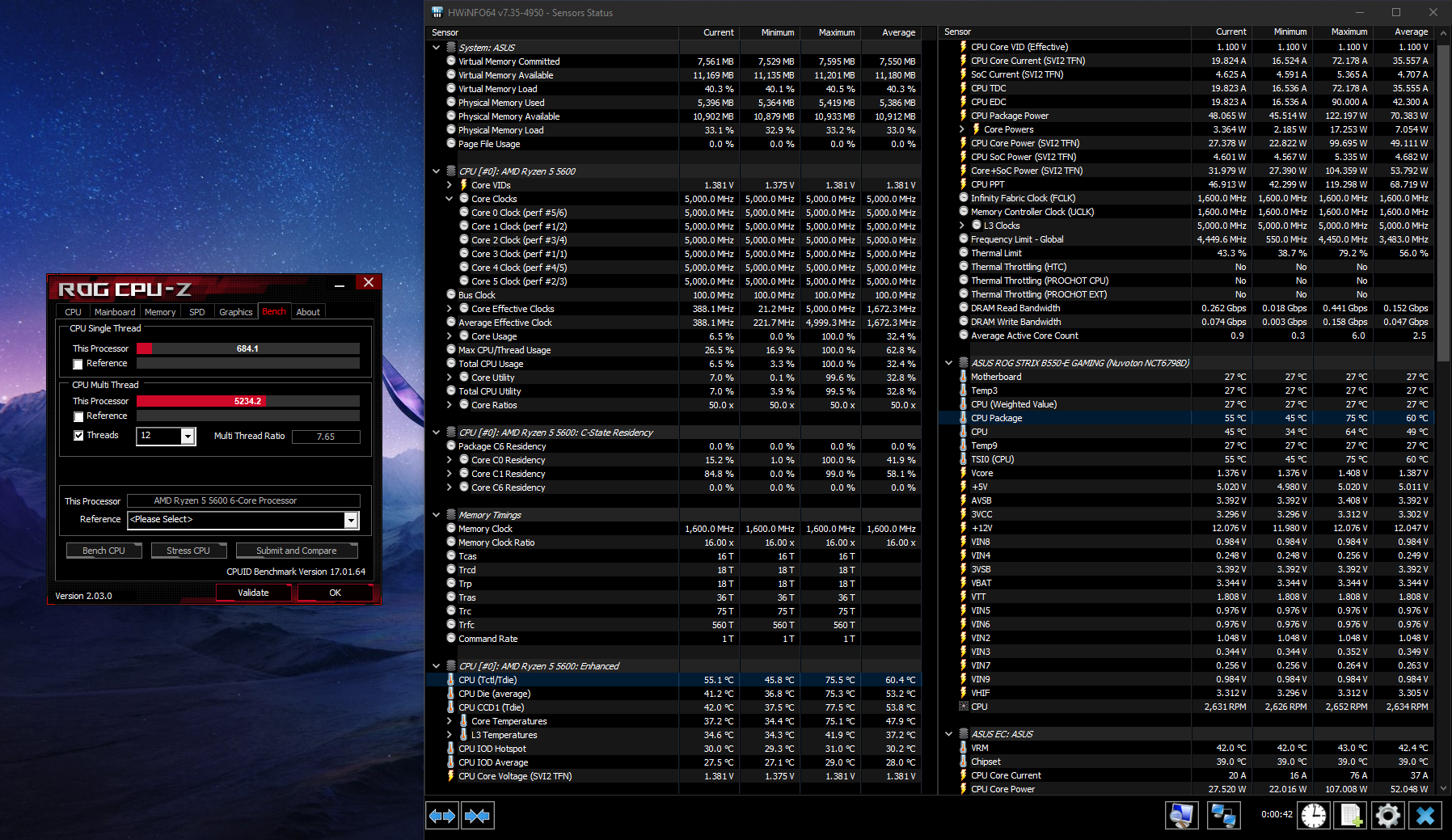Click the Validate button in CPU-Z
Viewport: 1452px width, 840px height.
[253, 593]
